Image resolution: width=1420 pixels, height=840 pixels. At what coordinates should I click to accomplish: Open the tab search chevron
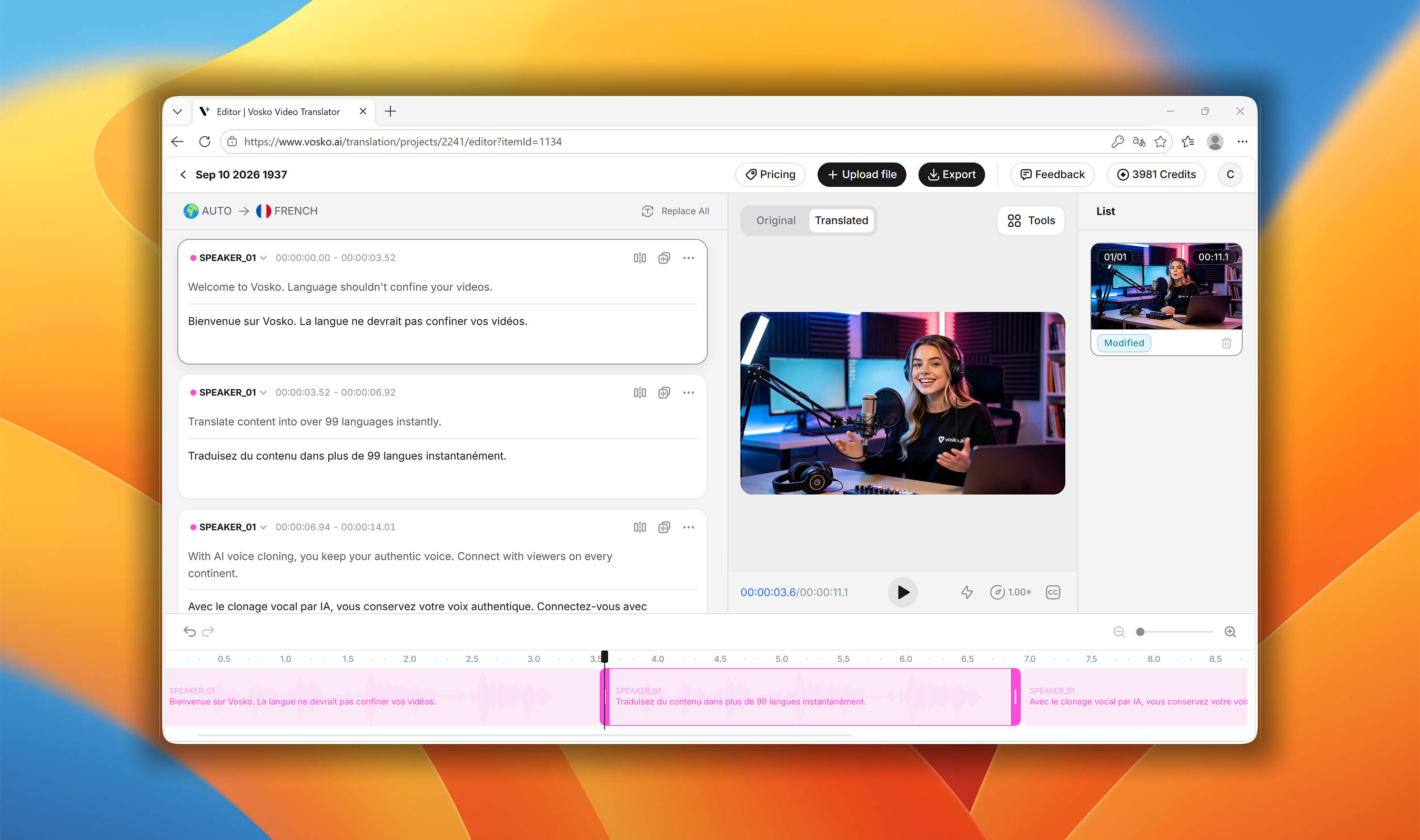click(x=177, y=112)
